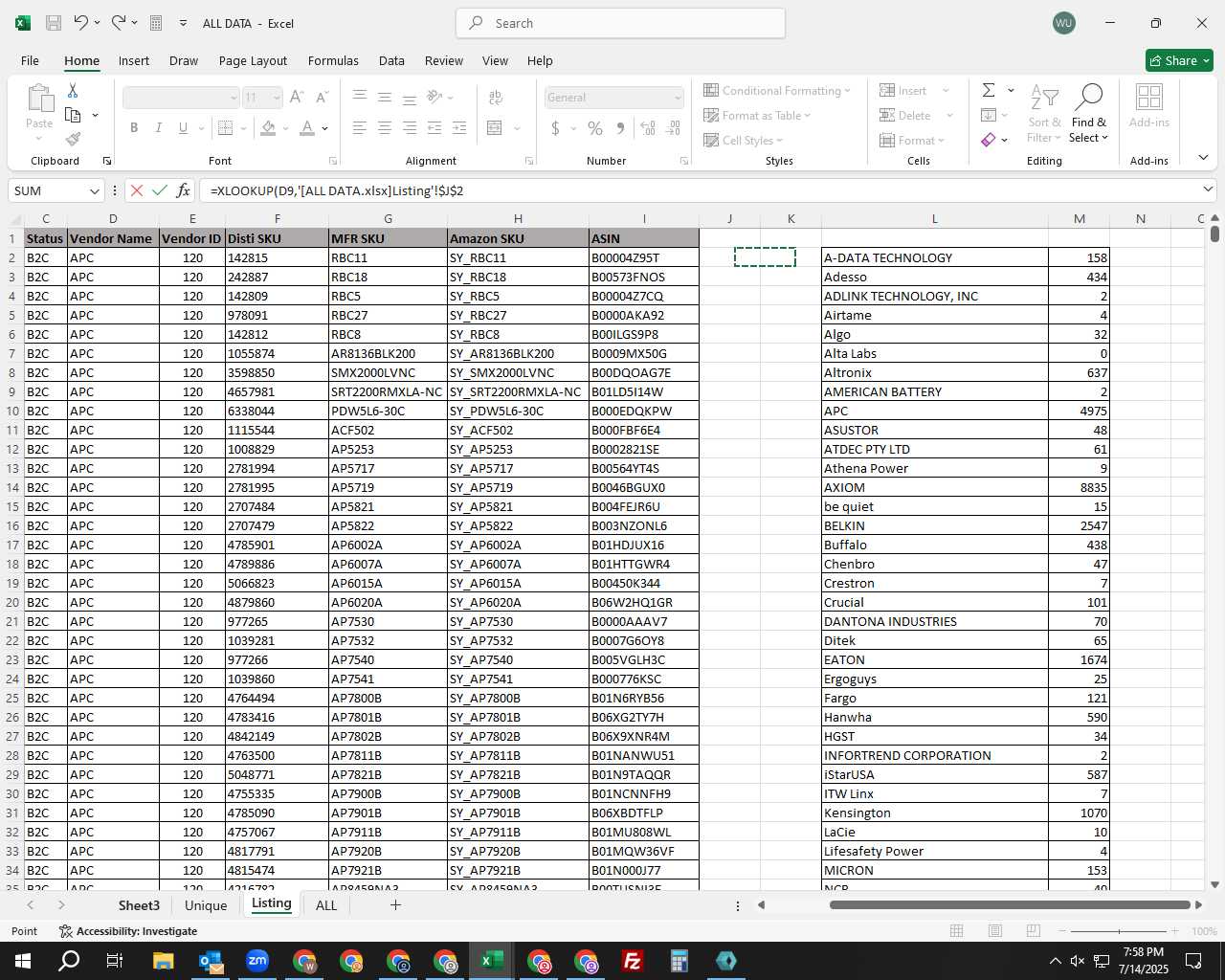The height and width of the screenshot is (980, 1225).
Task: Open the View ribbon tab
Action: [495, 60]
